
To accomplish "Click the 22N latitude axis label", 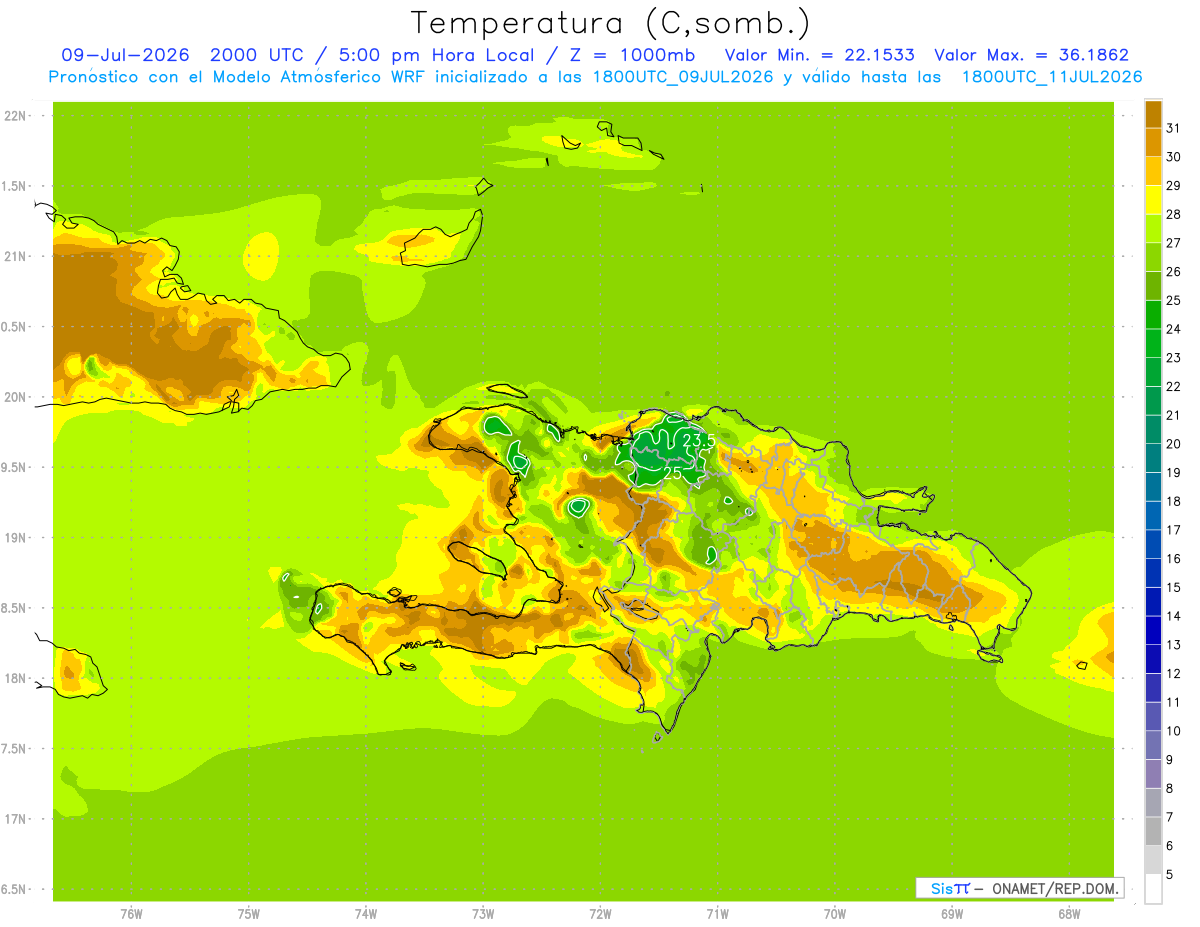I will (x=15, y=116).
